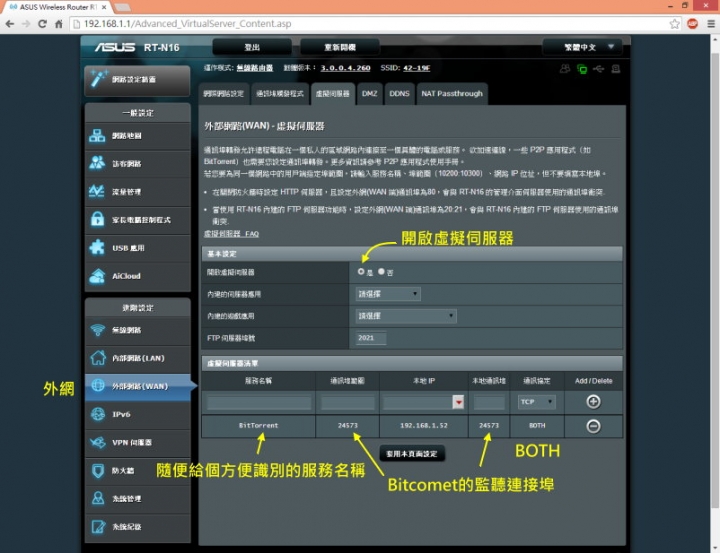
Task: Click the browser home icon
Action: pyautogui.click(x=59, y=24)
